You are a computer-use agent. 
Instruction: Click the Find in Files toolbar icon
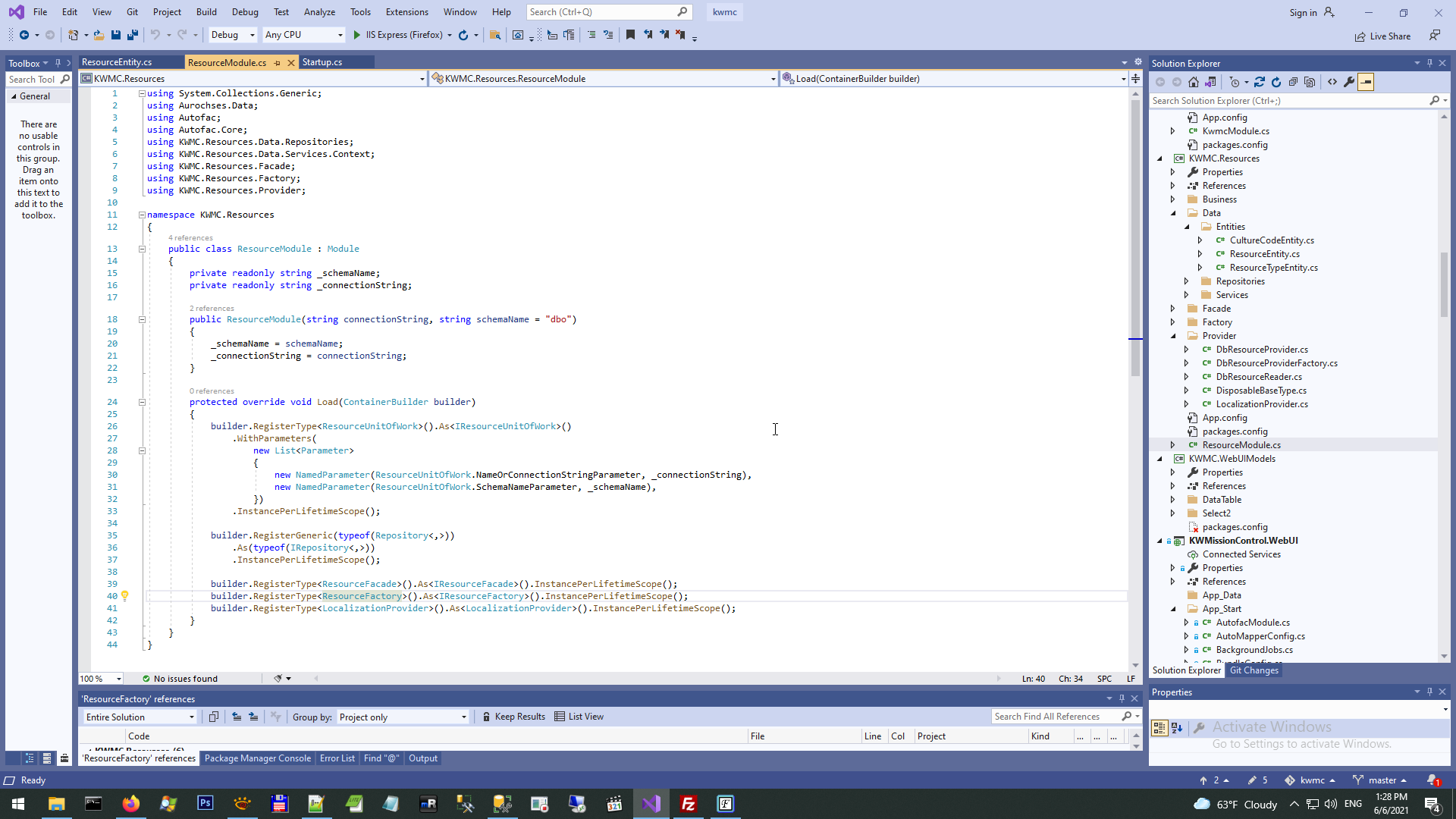coord(495,35)
